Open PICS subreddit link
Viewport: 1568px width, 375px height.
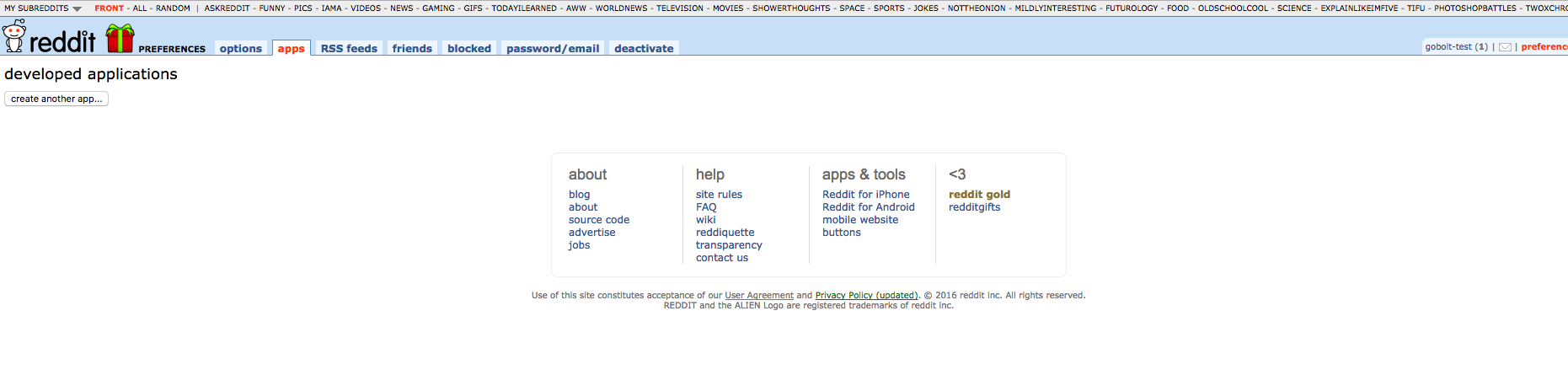click(x=303, y=8)
